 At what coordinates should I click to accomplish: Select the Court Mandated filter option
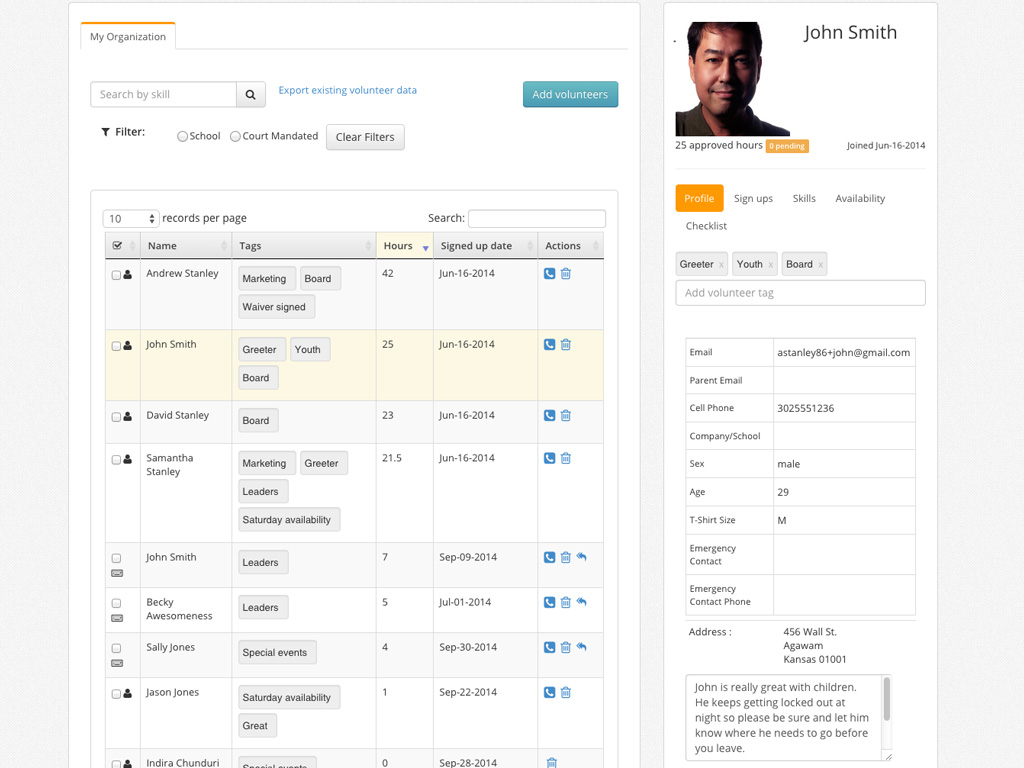235,137
